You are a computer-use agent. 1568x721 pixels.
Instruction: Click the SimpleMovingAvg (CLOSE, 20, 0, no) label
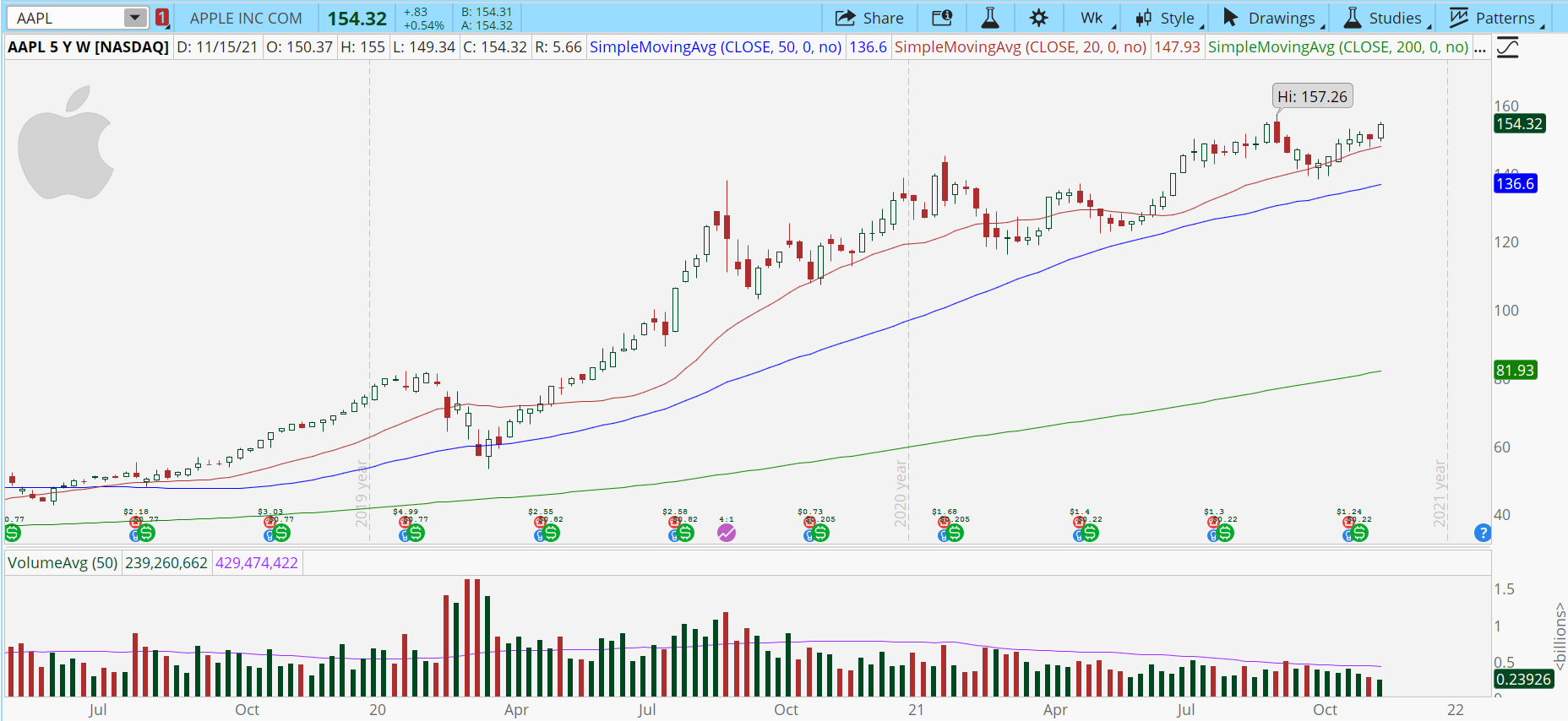click(1021, 47)
